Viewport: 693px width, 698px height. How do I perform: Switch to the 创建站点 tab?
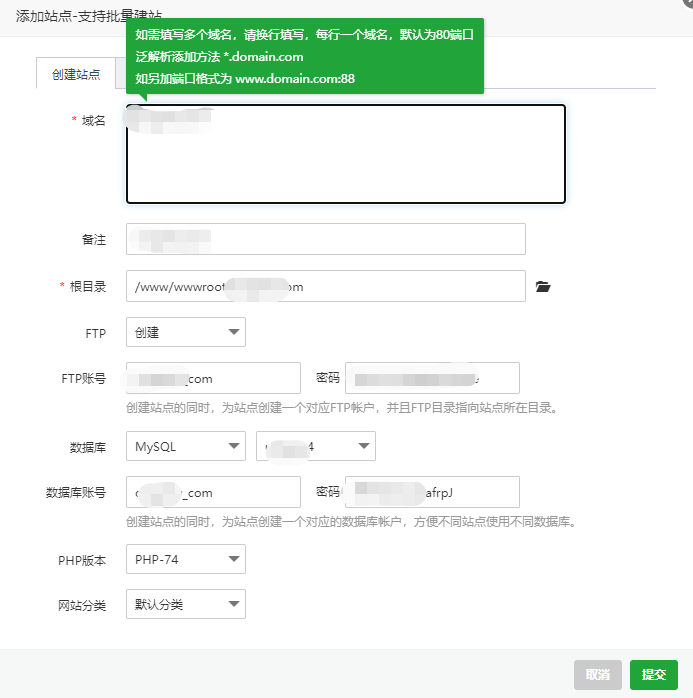[76, 75]
